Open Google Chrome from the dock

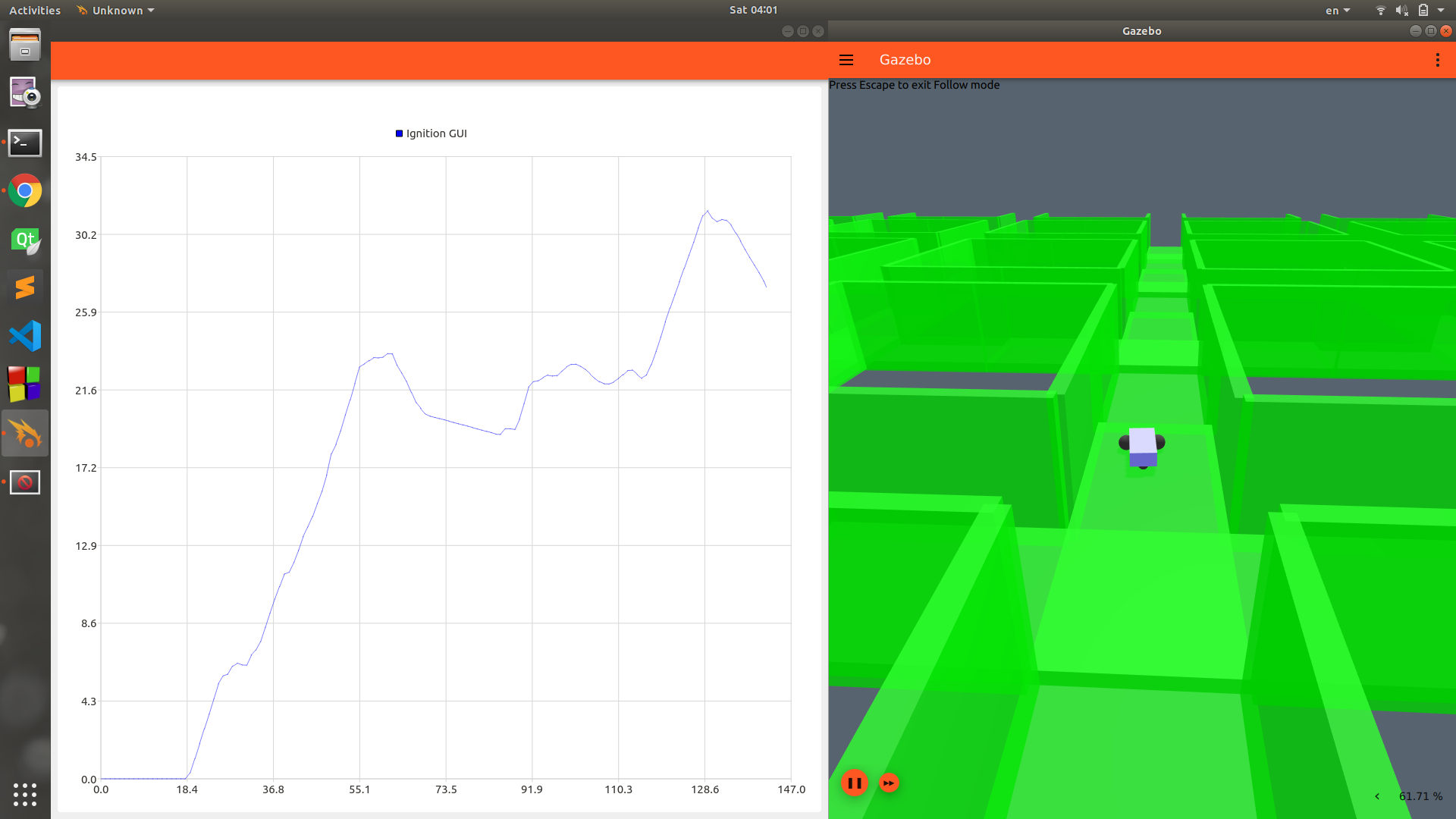click(25, 191)
